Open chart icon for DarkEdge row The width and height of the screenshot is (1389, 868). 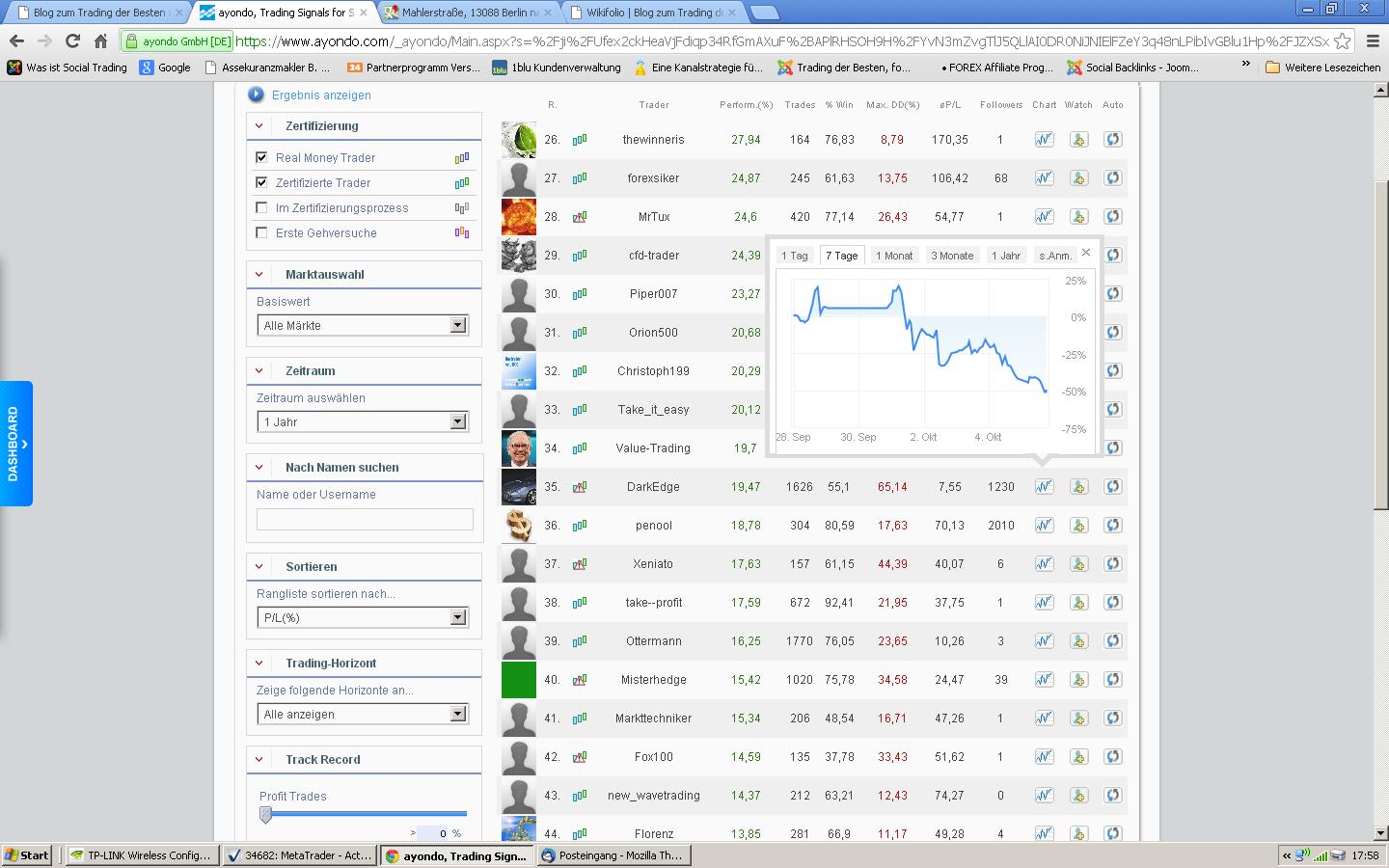(x=1044, y=487)
